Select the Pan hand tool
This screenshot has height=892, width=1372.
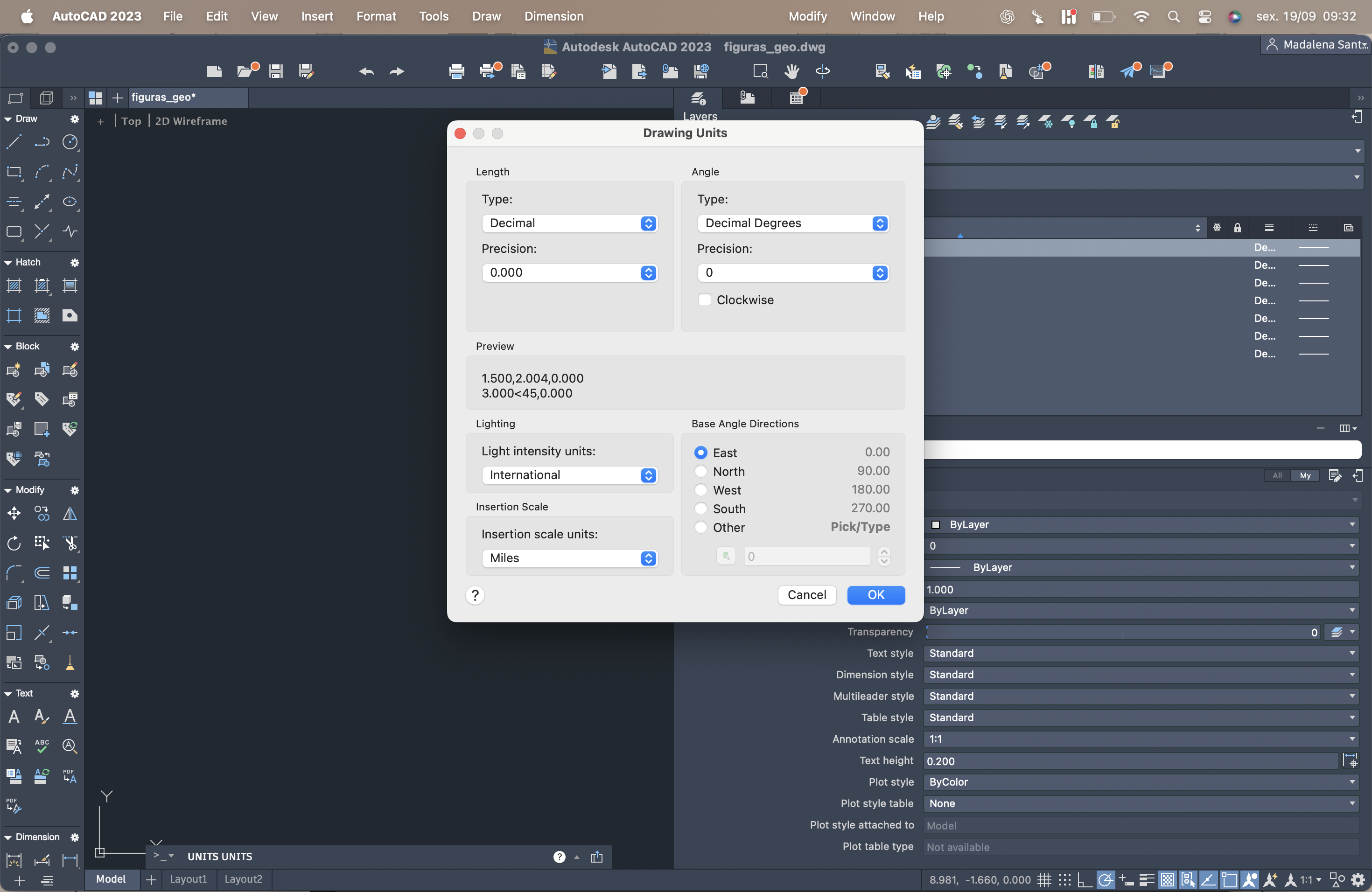pyautogui.click(x=791, y=71)
